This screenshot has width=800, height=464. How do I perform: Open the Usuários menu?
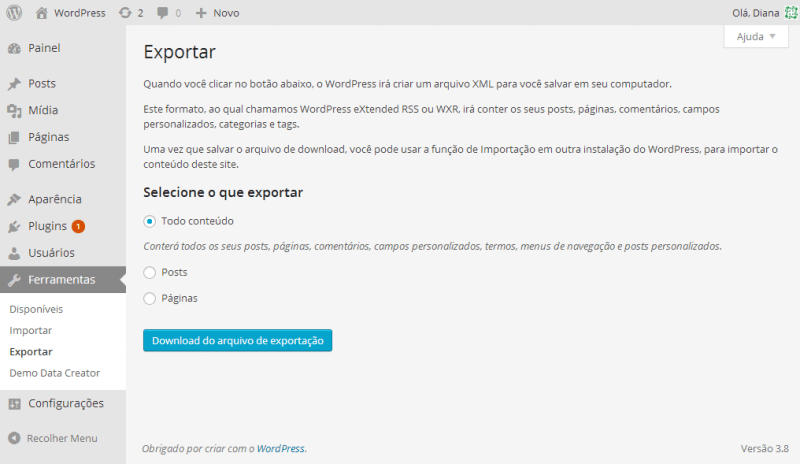pyautogui.click(x=52, y=253)
